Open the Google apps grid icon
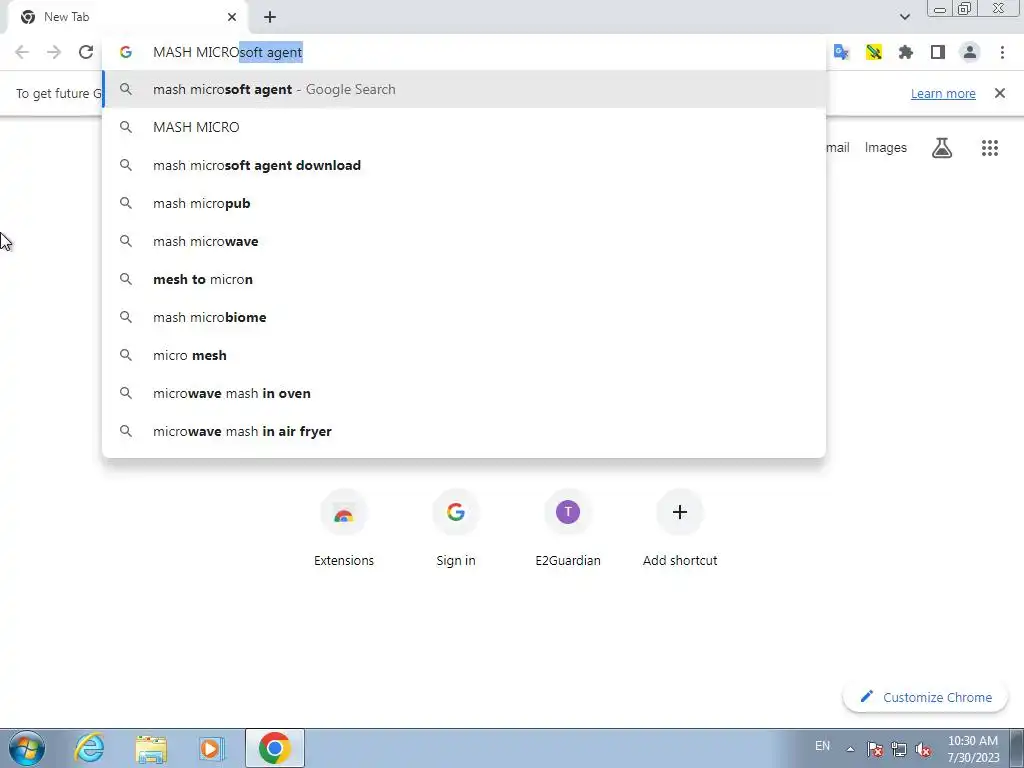 pos(989,148)
